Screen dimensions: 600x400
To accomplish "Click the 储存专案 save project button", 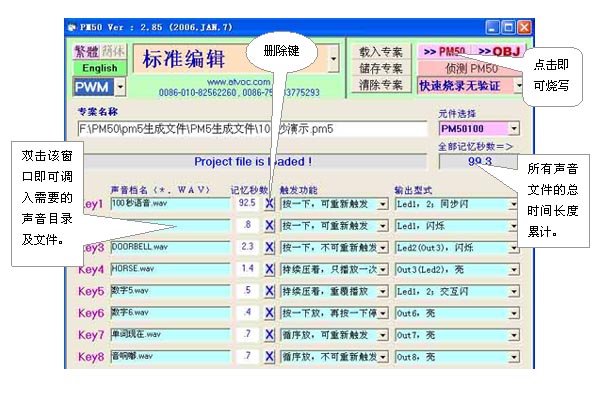I will 380,68.
